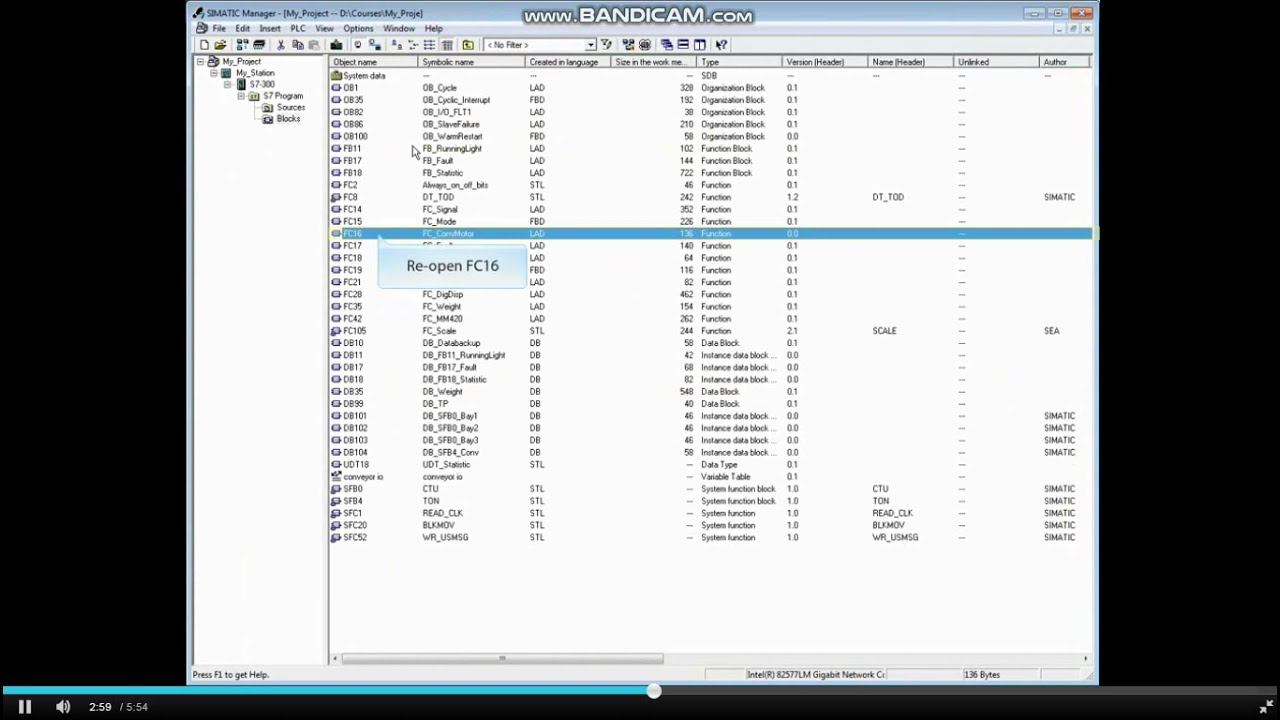The width and height of the screenshot is (1280, 720).
Task: Sort by Type column header
Action: (740, 62)
